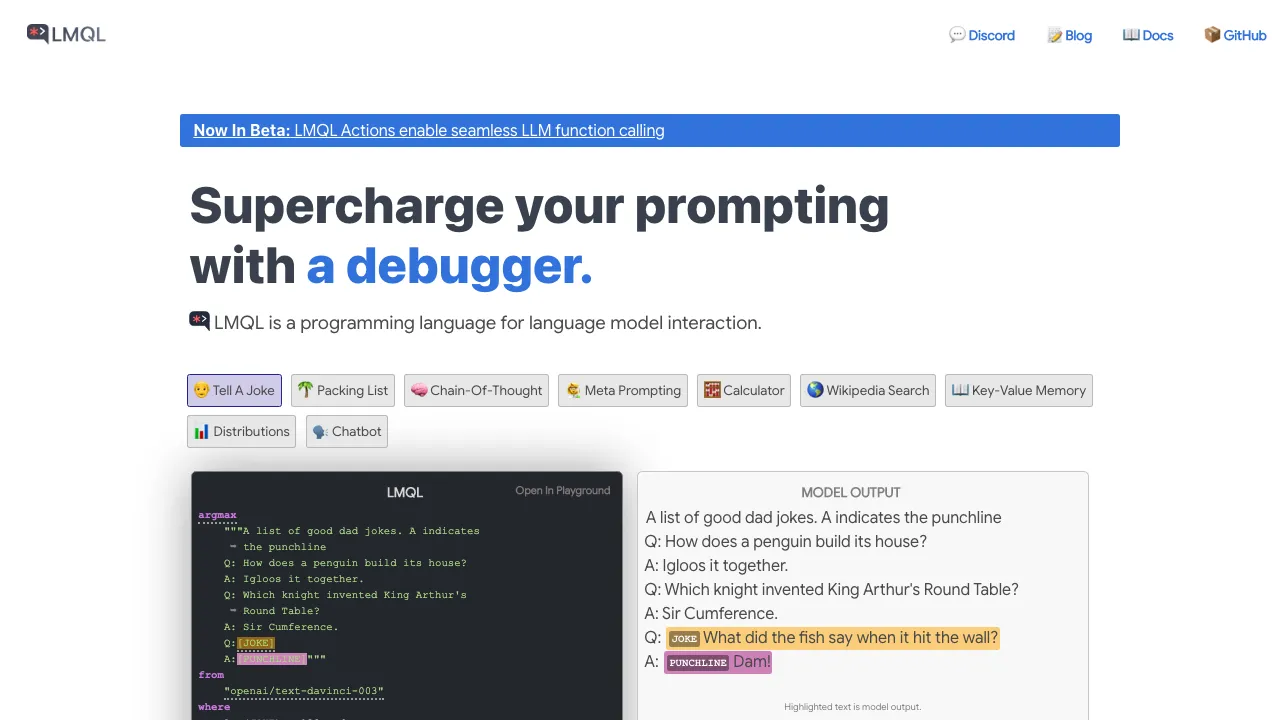Click the bar chart icon on Distributions
Viewport: 1280px width, 720px height.
tap(202, 431)
